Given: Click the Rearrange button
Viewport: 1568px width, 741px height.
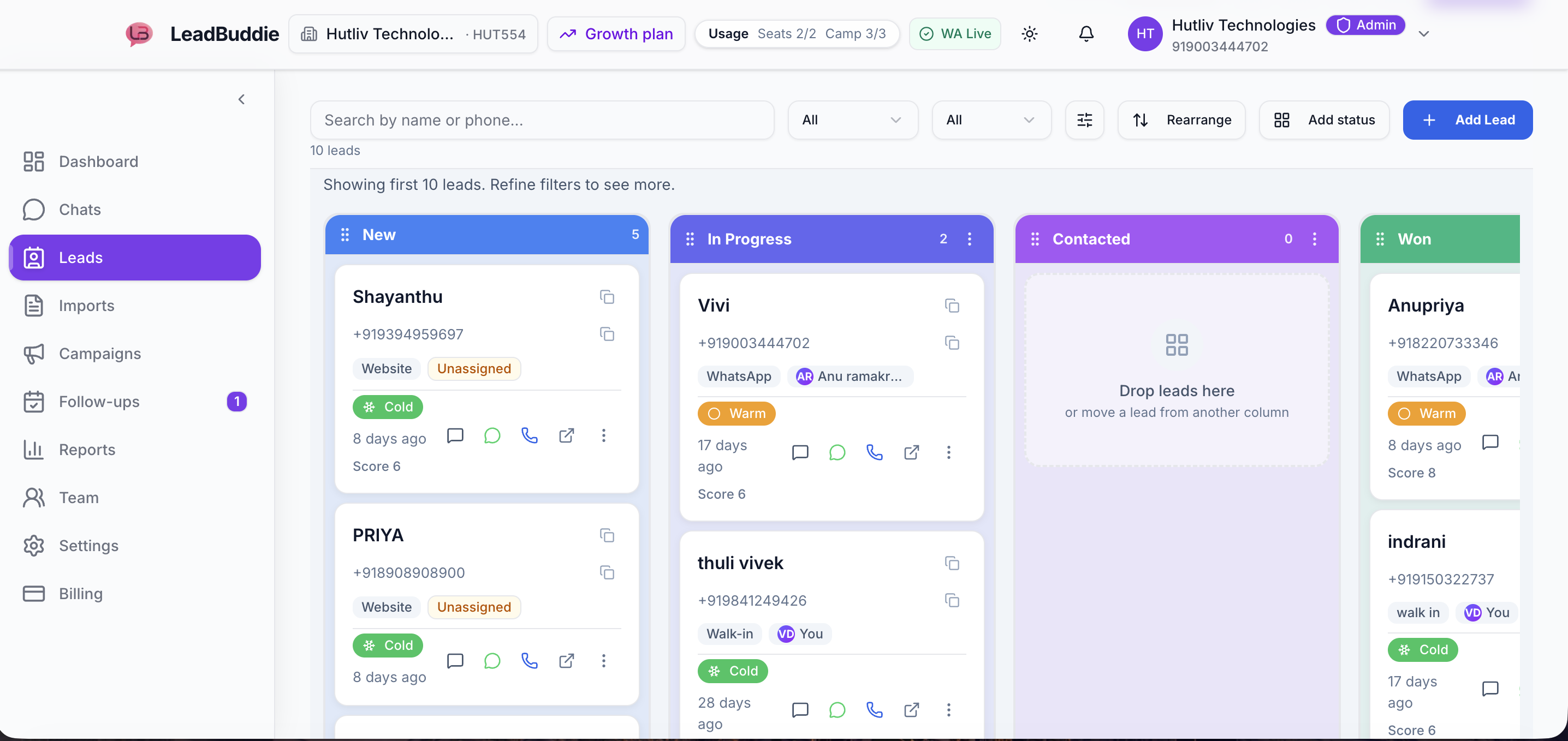Looking at the screenshot, I should coord(1181,120).
